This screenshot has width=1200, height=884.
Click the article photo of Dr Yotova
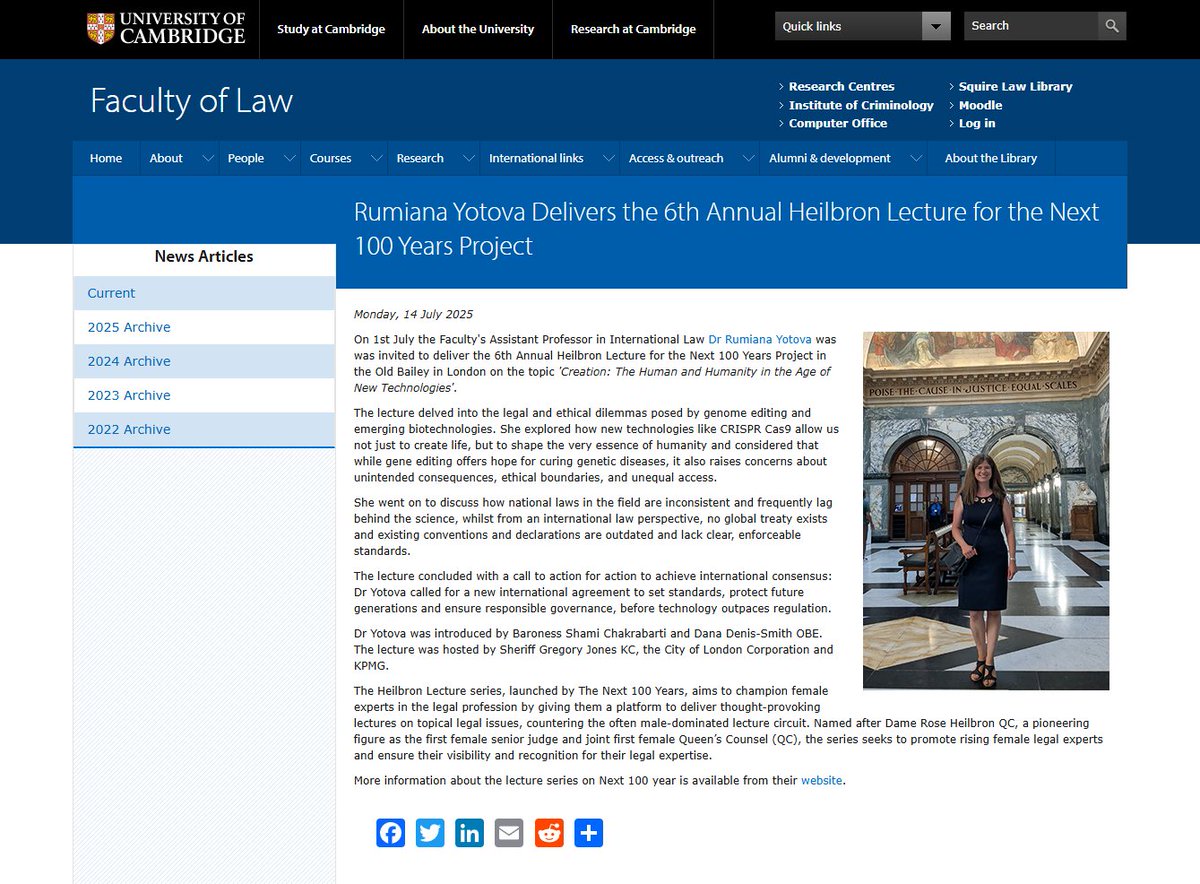point(986,511)
